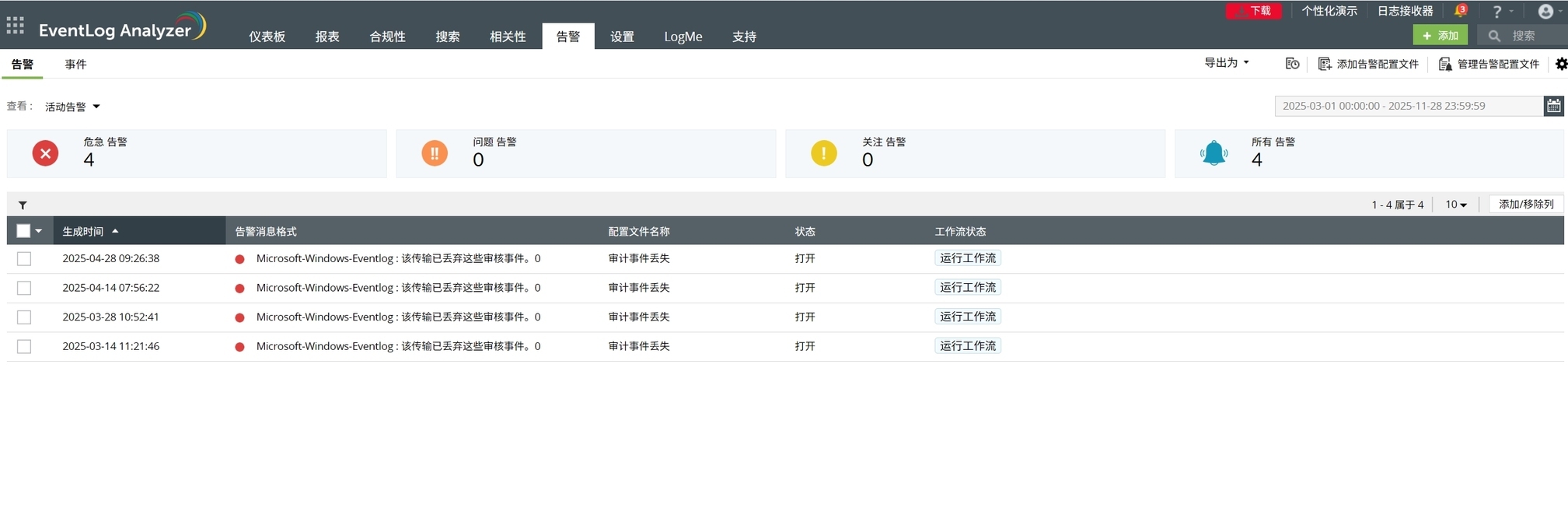Click red severity dot in 2025-03-28 row
The width and height of the screenshot is (1568, 508).
click(x=239, y=317)
